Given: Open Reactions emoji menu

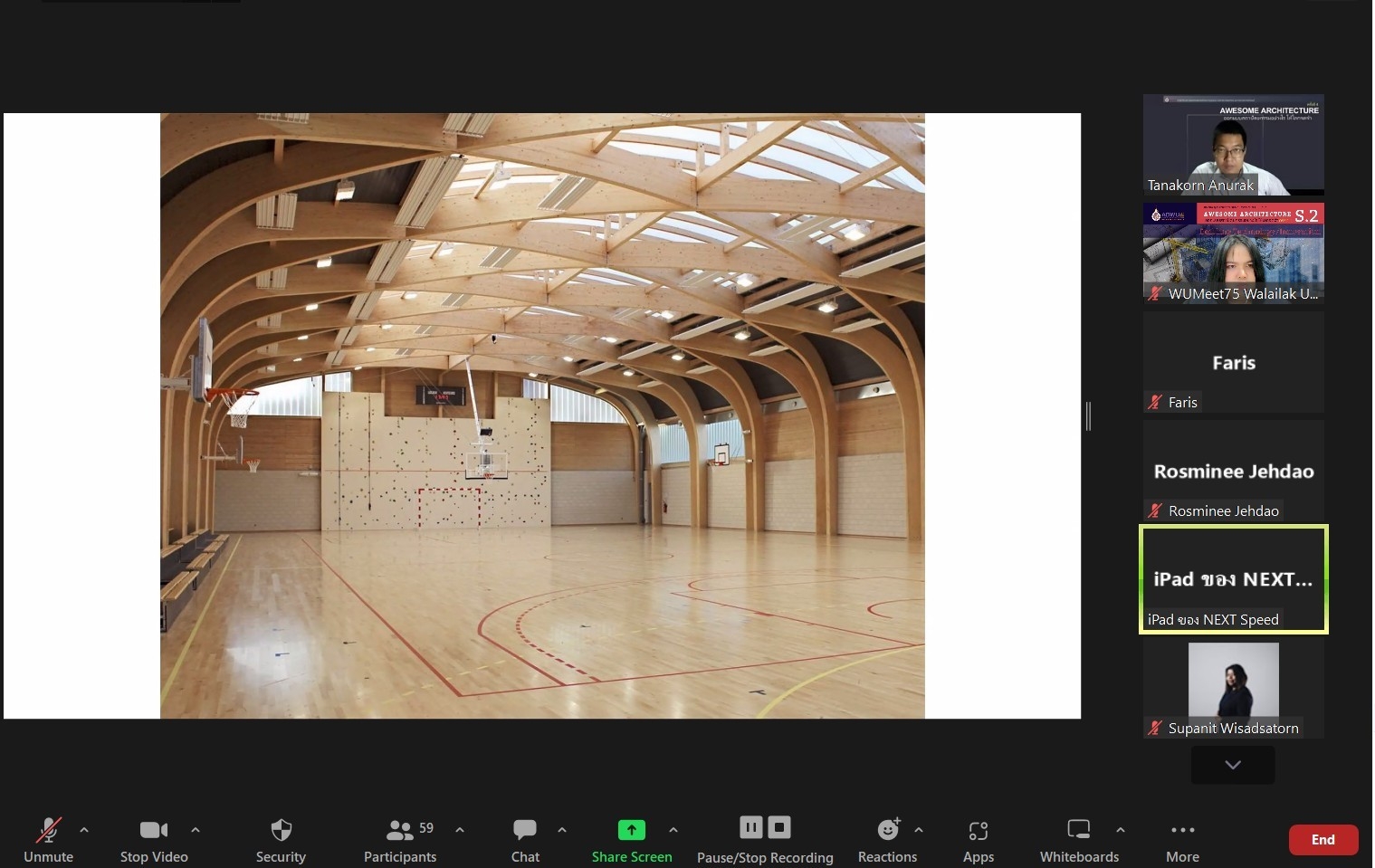Looking at the screenshot, I should click(x=888, y=830).
